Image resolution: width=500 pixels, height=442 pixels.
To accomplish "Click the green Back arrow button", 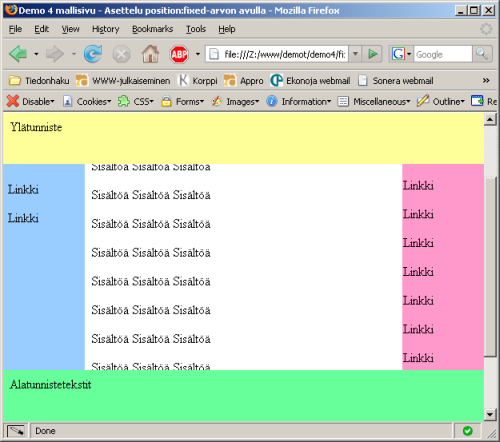I will point(18,54).
